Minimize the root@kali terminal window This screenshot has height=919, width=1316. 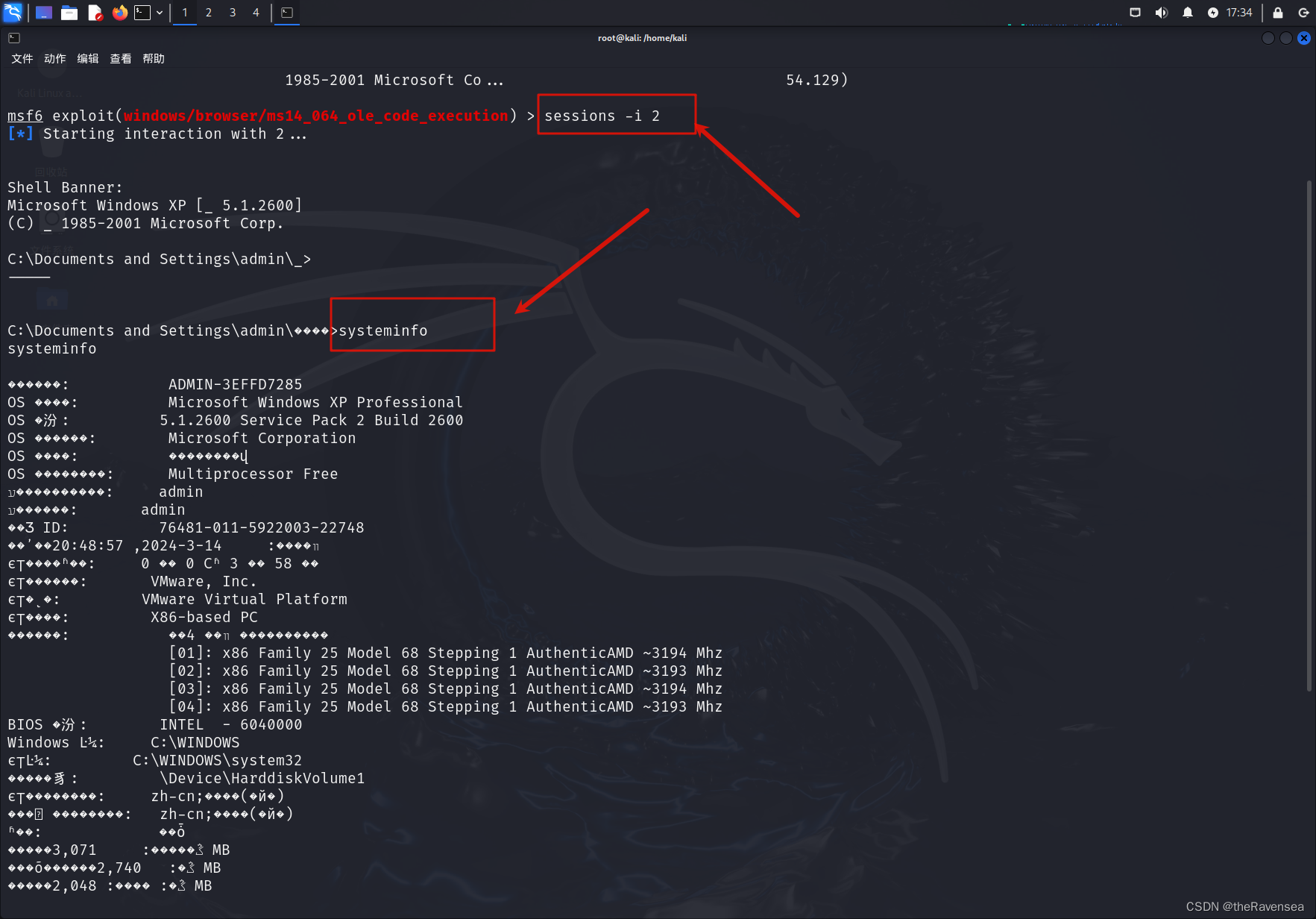pyautogui.click(x=1268, y=38)
